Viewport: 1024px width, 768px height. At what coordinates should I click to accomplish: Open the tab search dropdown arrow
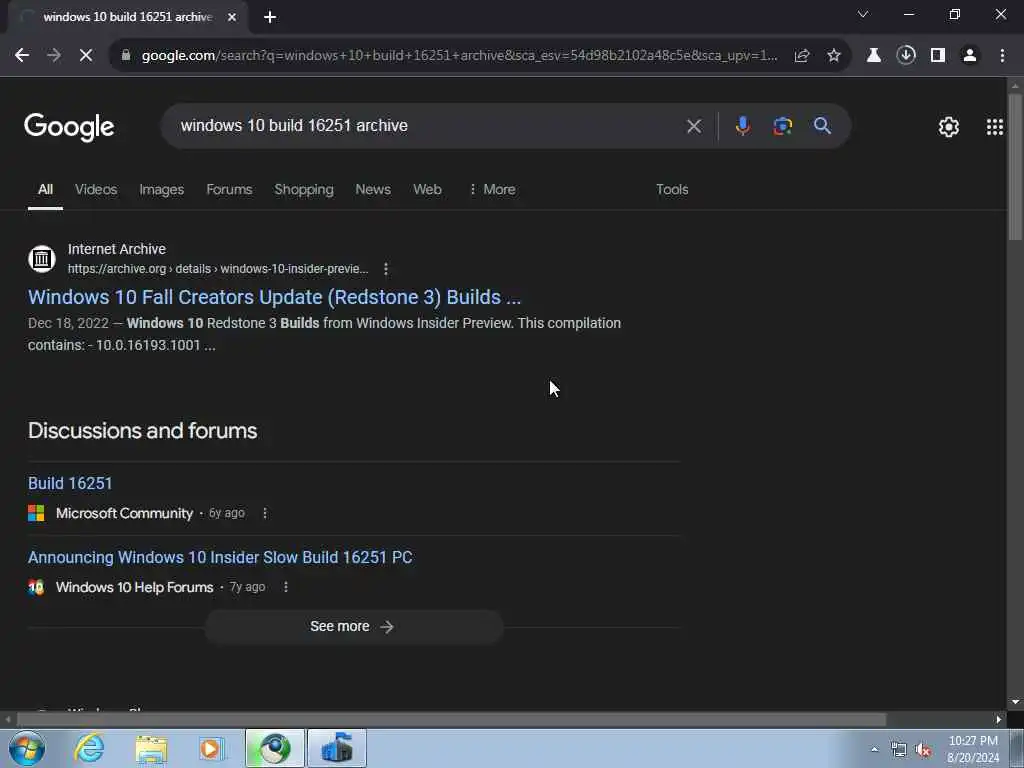[863, 14]
